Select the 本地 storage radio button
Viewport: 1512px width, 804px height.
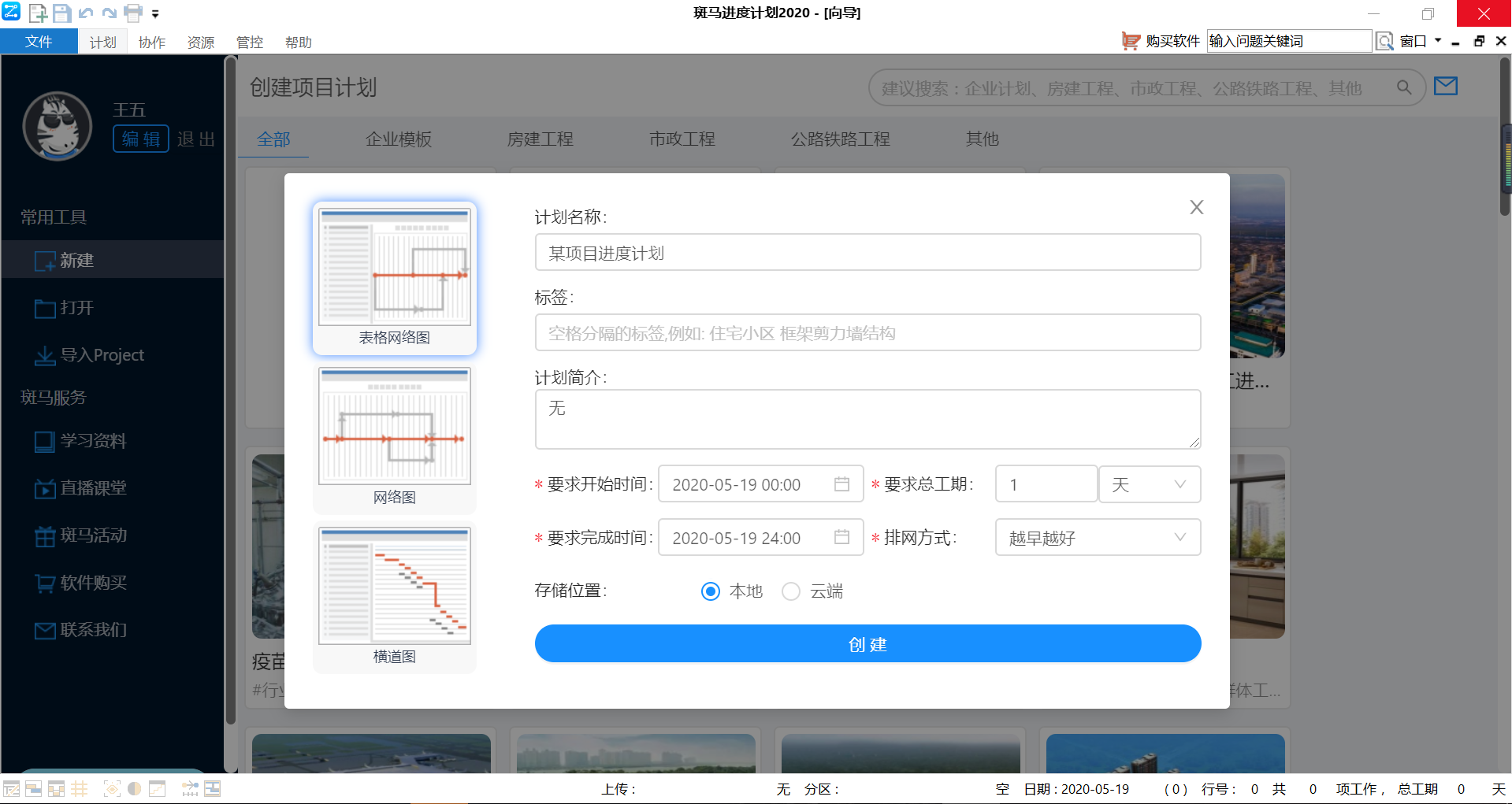[x=710, y=591]
